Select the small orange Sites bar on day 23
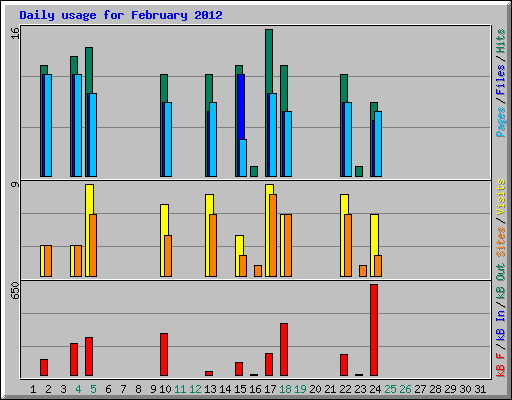Screen dimensions: 512x400 point(363,271)
